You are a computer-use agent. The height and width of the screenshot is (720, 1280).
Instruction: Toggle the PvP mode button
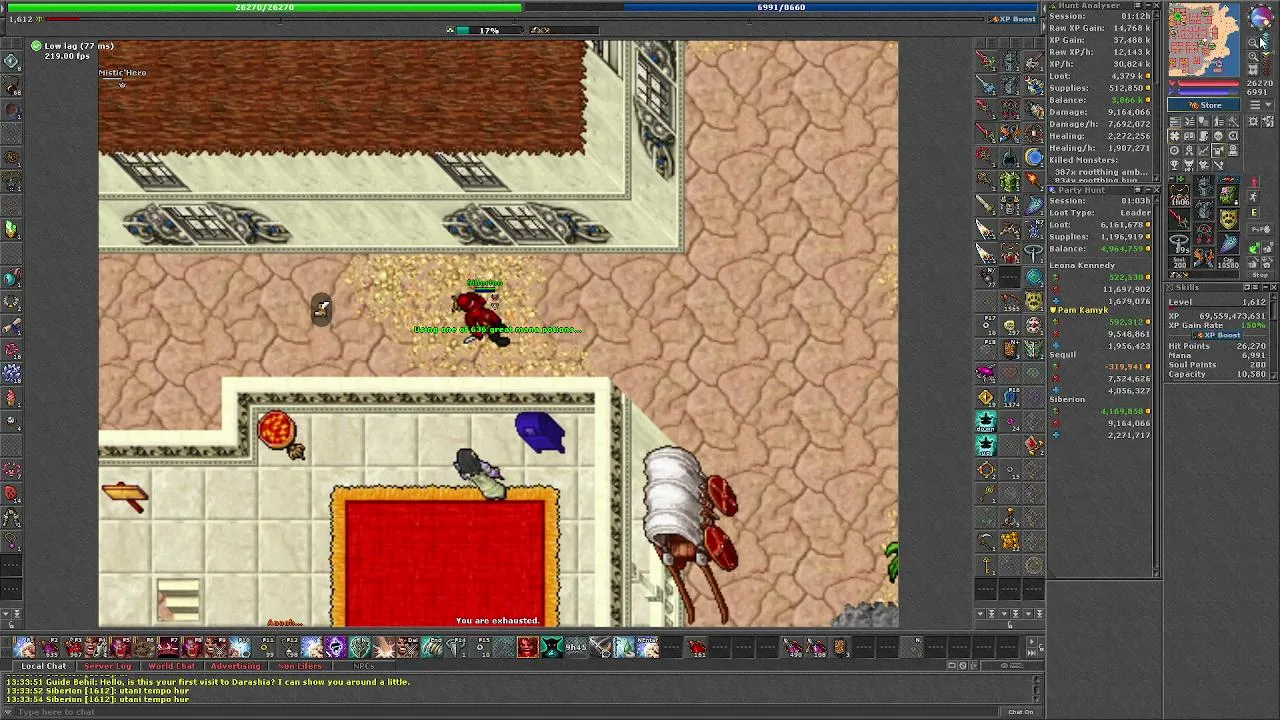tap(1260, 230)
